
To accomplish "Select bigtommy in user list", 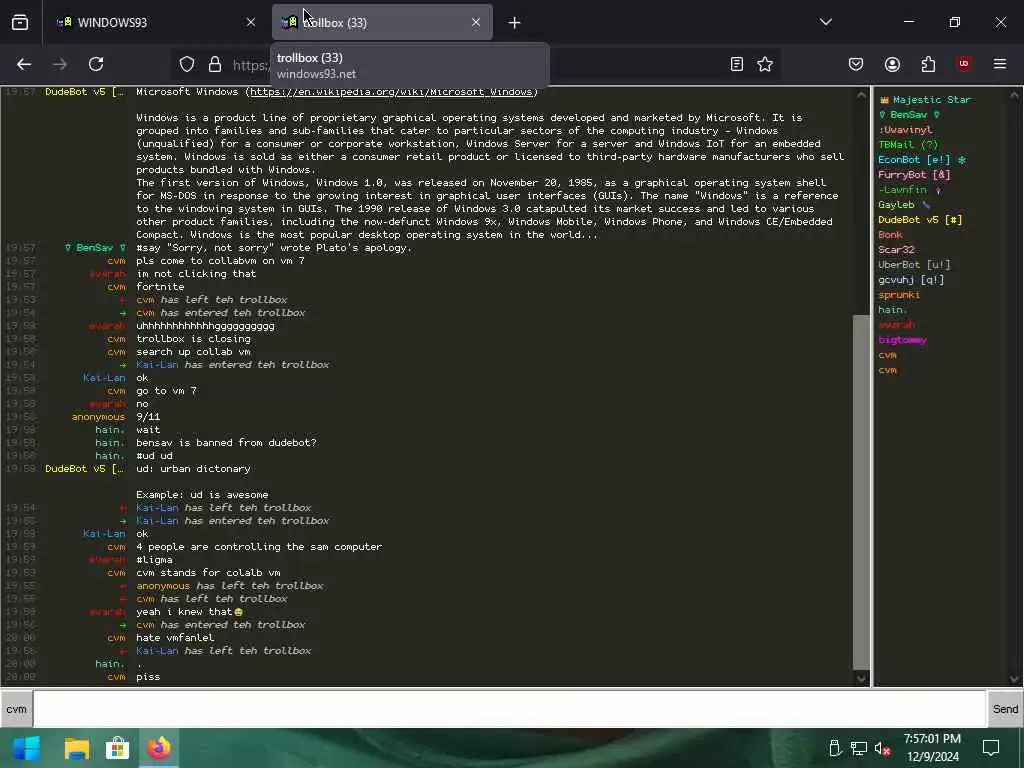I will pos(903,340).
